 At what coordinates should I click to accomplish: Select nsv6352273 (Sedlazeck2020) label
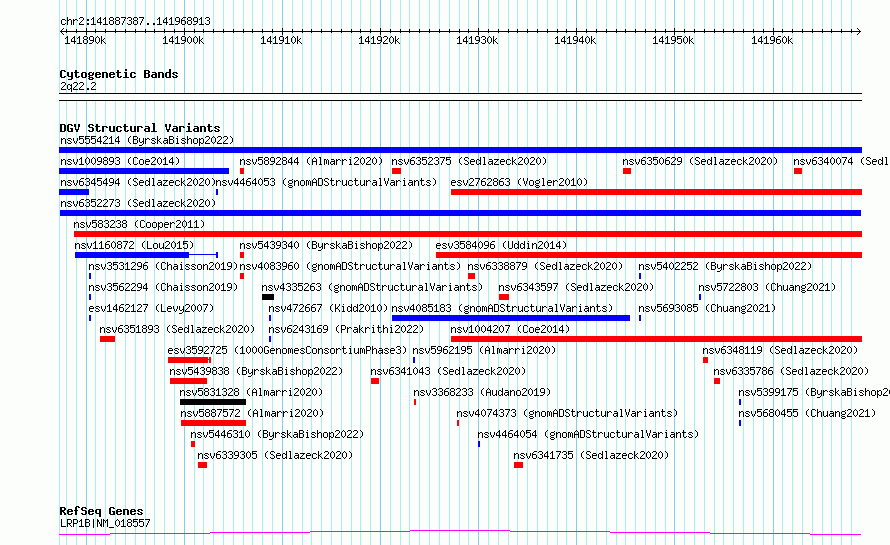tap(138, 203)
